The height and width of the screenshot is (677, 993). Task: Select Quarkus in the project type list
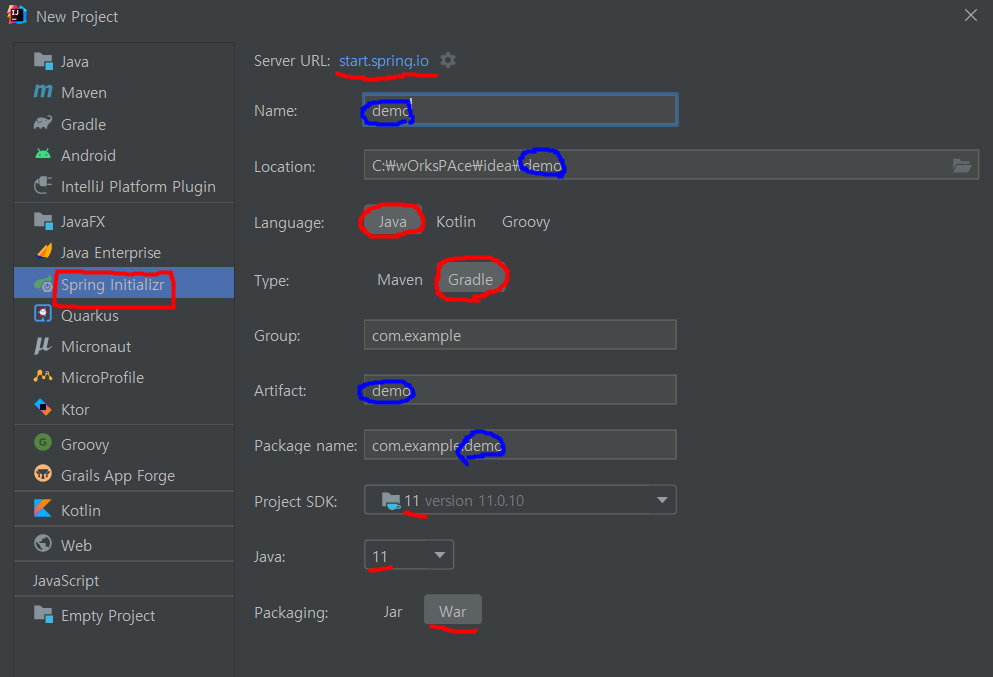[x=124, y=315]
